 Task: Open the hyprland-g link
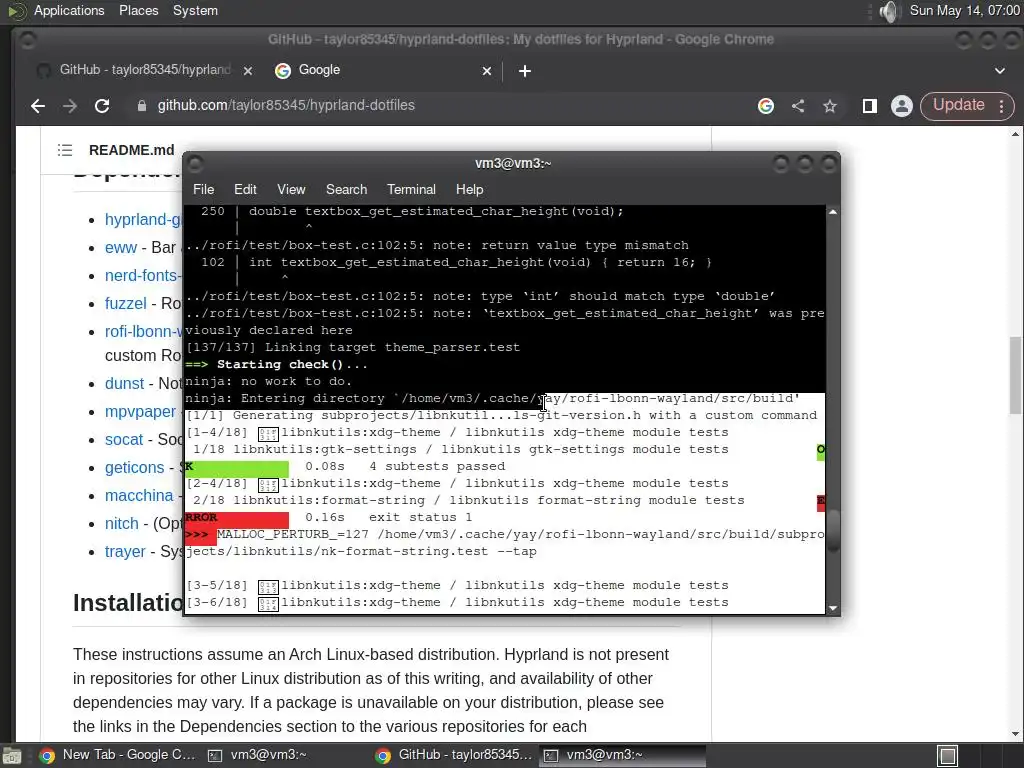pos(143,219)
